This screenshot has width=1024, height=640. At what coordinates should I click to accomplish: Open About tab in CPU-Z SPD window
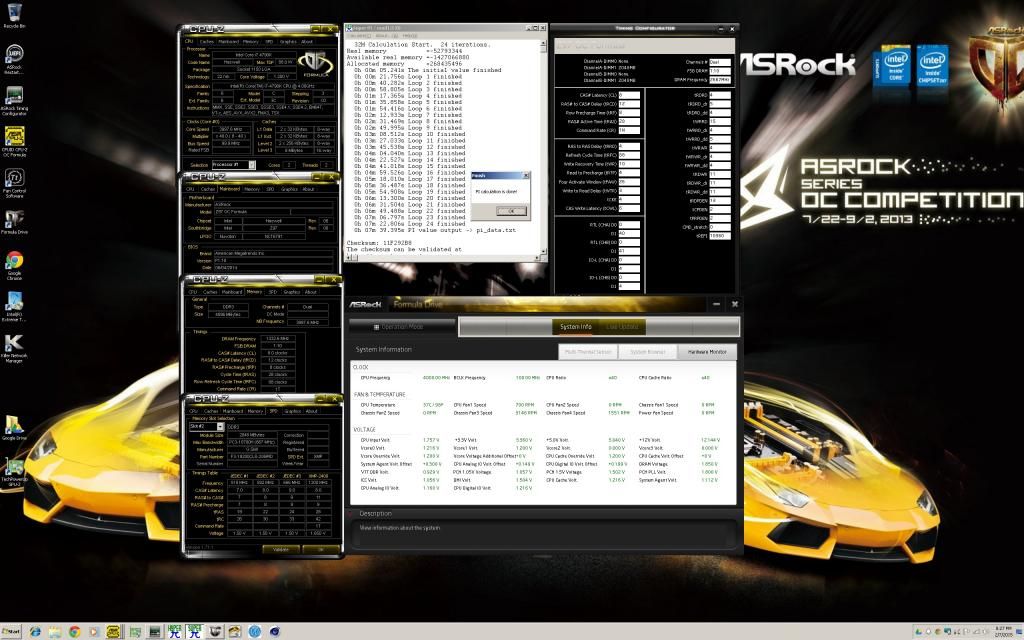point(312,411)
